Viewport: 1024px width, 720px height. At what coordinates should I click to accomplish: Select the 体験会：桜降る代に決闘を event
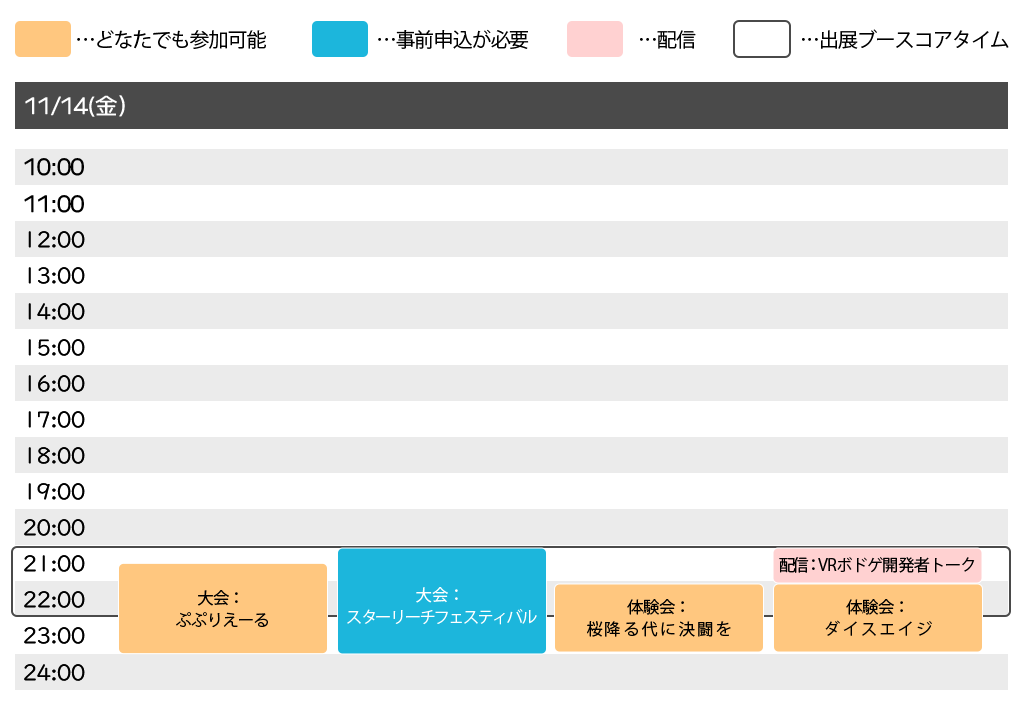click(x=659, y=618)
